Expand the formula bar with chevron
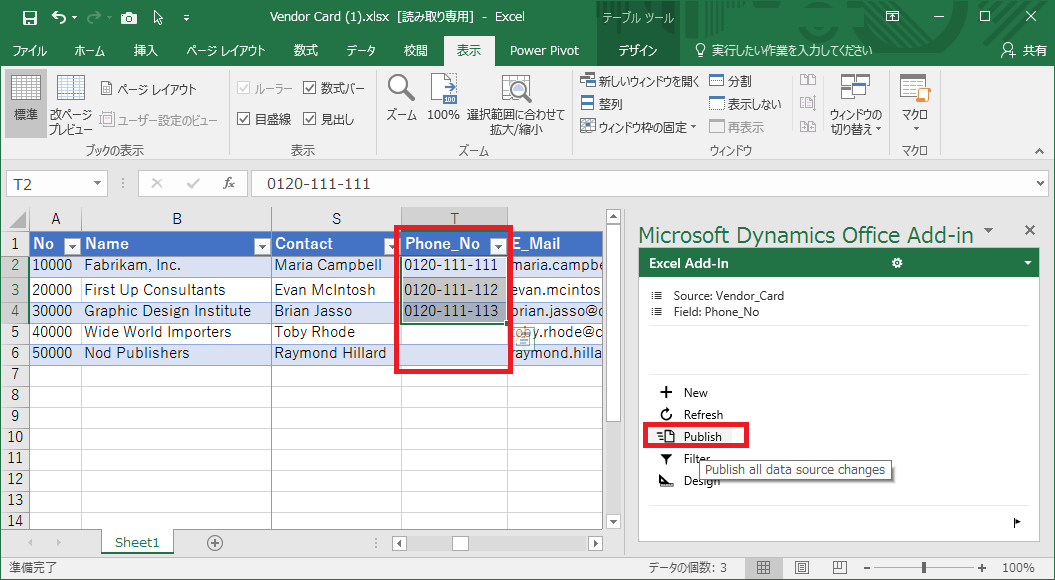Image resolution: width=1055 pixels, height=580 pixels. 1041,183
